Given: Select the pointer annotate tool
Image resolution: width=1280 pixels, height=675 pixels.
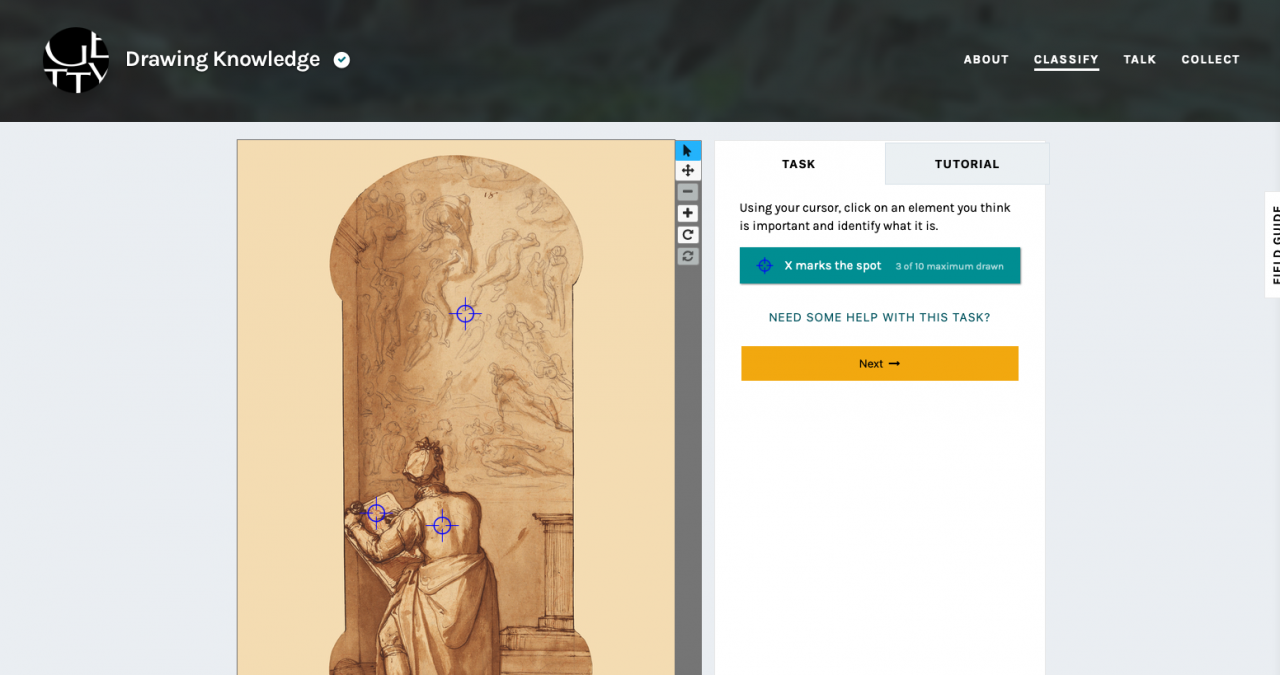Looking at the screenshot, I should 688,150.
